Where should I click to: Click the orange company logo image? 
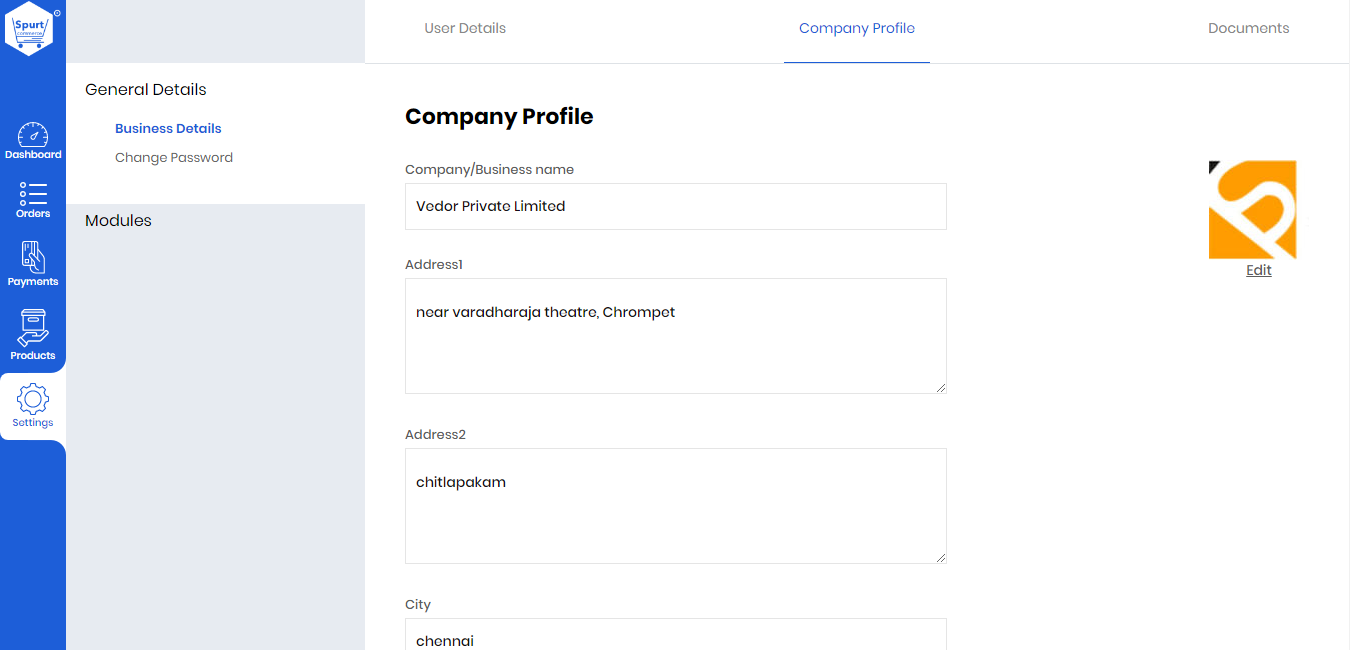(1252, 210)
